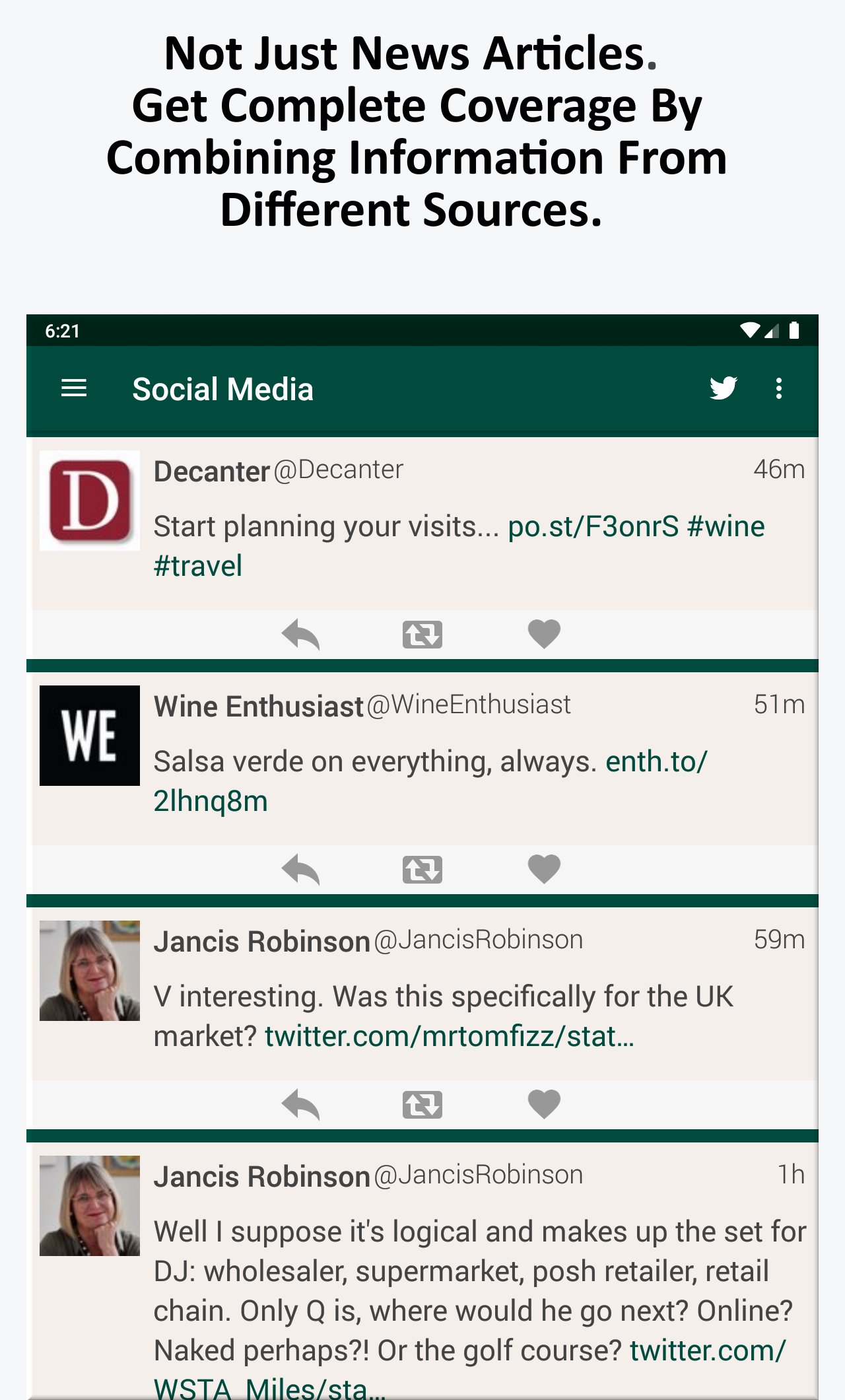
Task: Tap the @WineEnthusiast handle
Action: pyautogui.click(x=469, y=705)
